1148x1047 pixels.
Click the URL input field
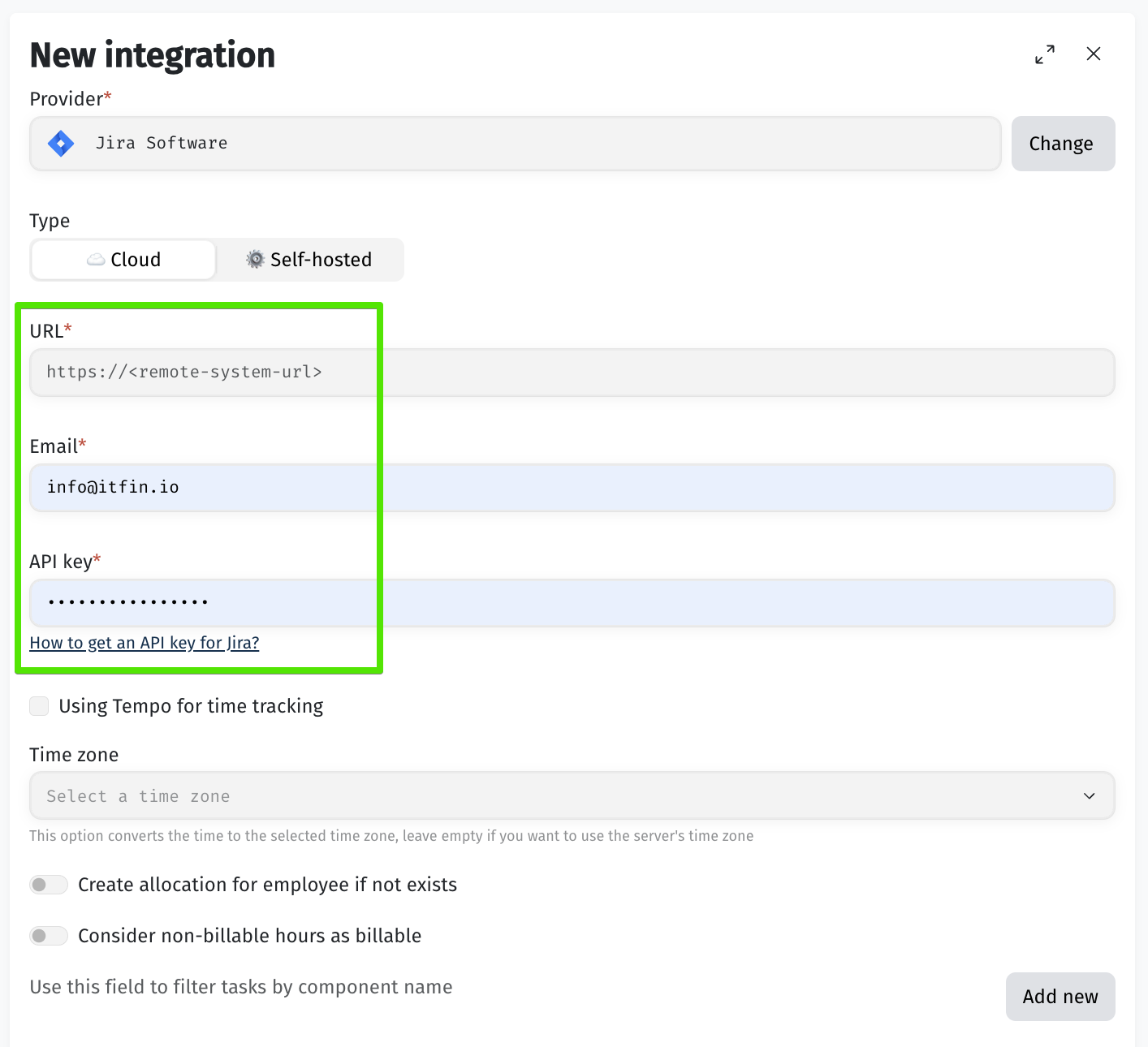pyautogui.click(x=572, y=373)
